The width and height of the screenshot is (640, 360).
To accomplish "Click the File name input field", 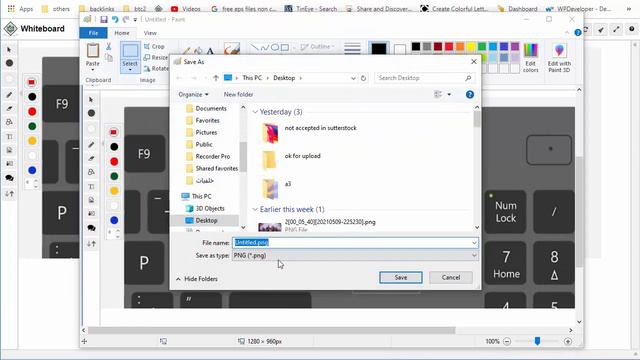I will pyautogui.click(x=355, y=243).
